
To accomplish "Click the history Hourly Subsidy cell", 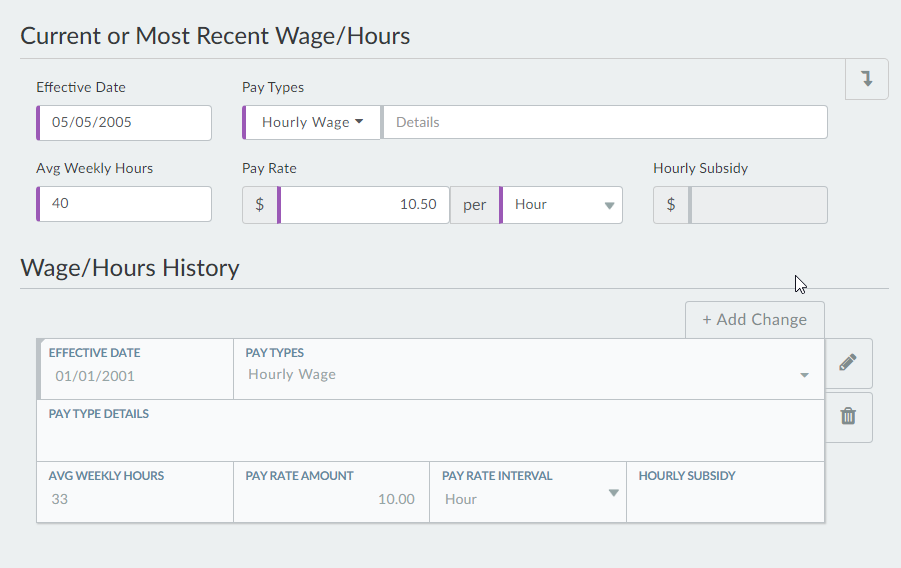I will 725,499.
